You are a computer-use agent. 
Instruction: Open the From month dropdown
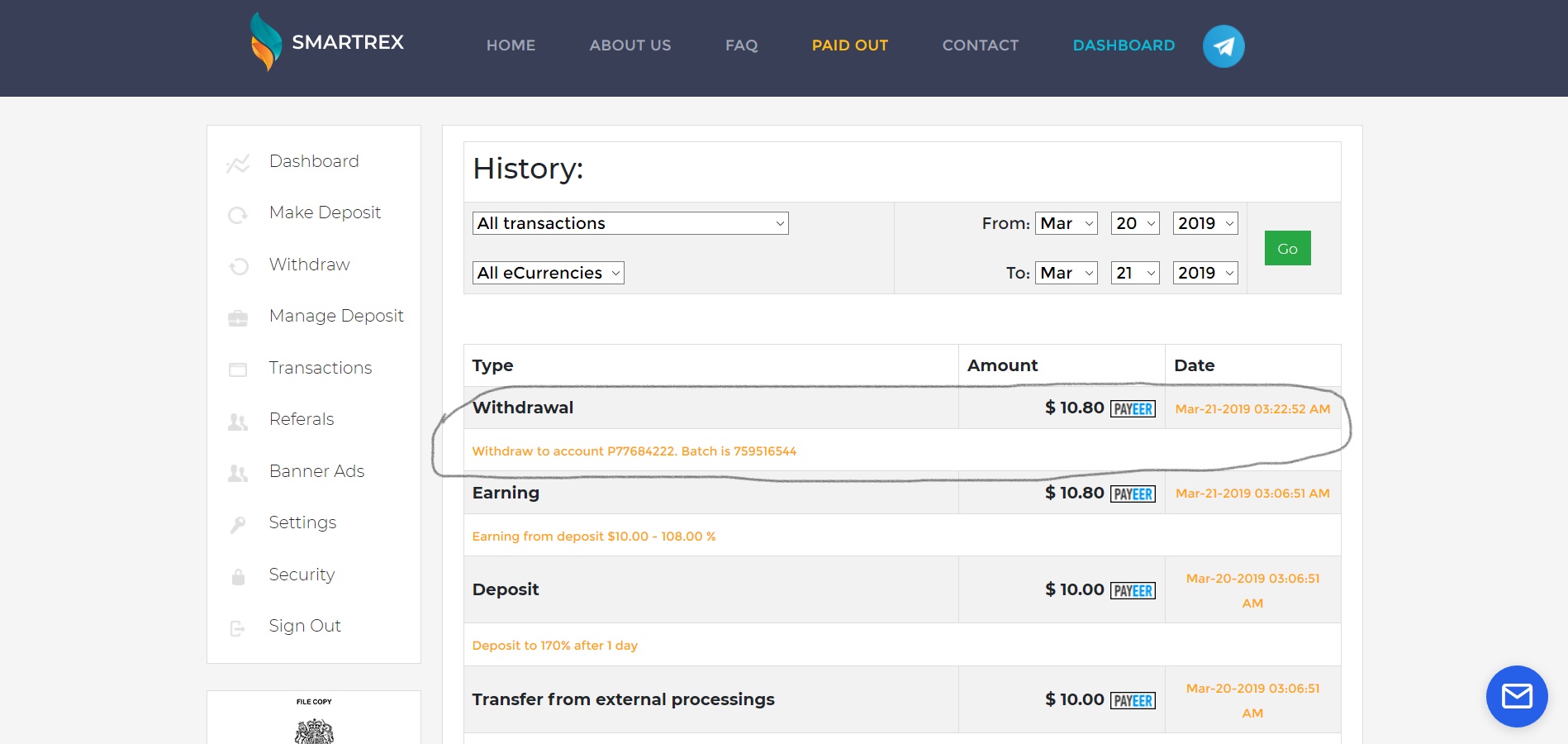point(1067,223)
